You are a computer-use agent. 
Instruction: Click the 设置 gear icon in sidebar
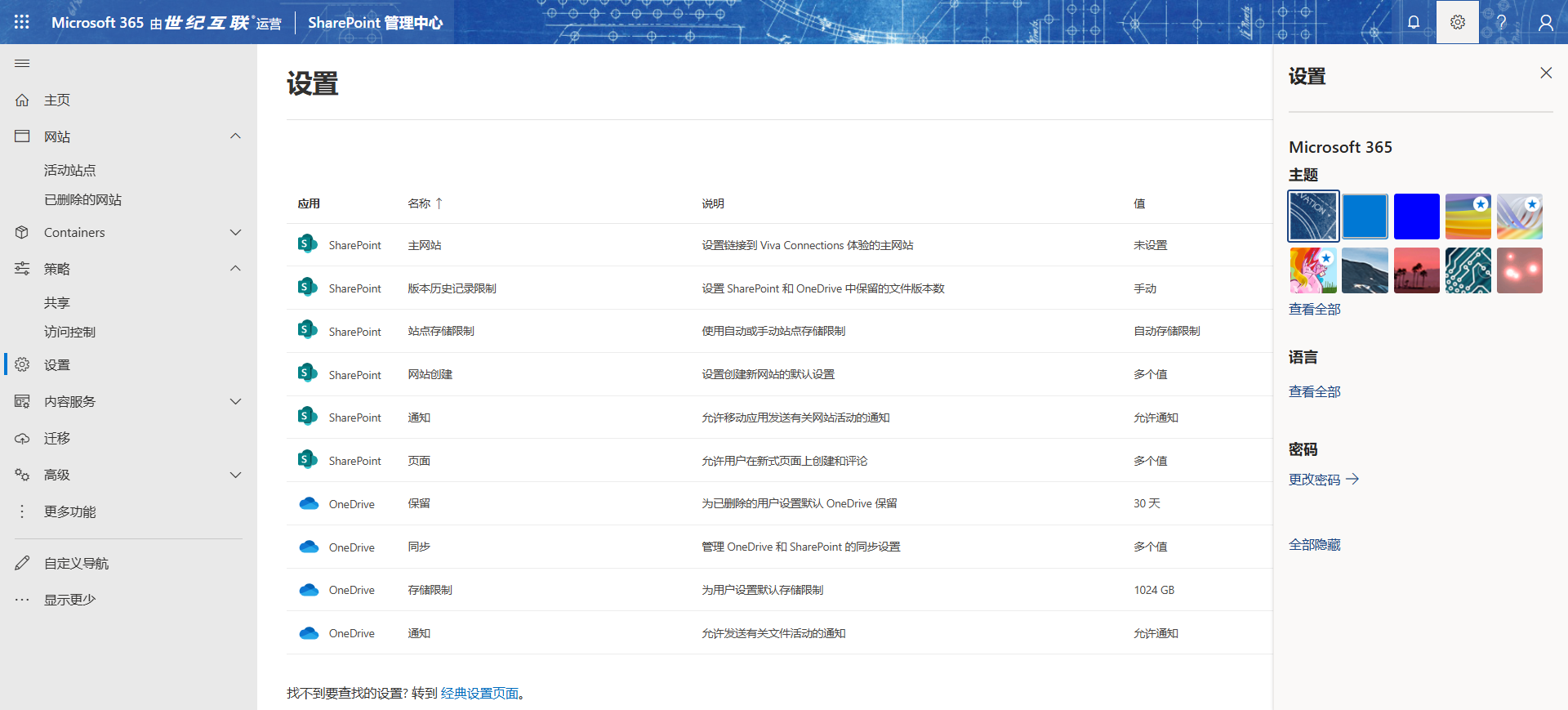(22, 364)
